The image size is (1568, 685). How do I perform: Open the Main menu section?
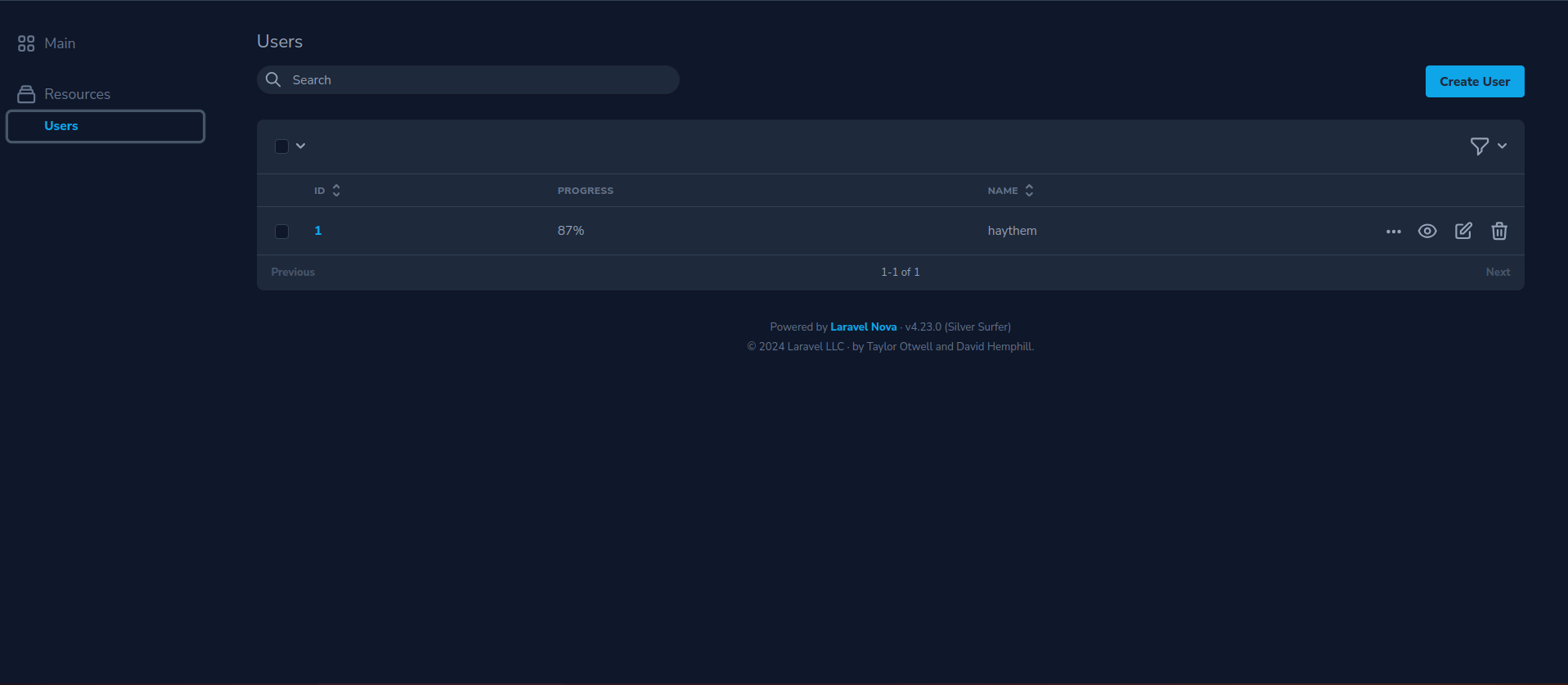[x=60, y=43]
